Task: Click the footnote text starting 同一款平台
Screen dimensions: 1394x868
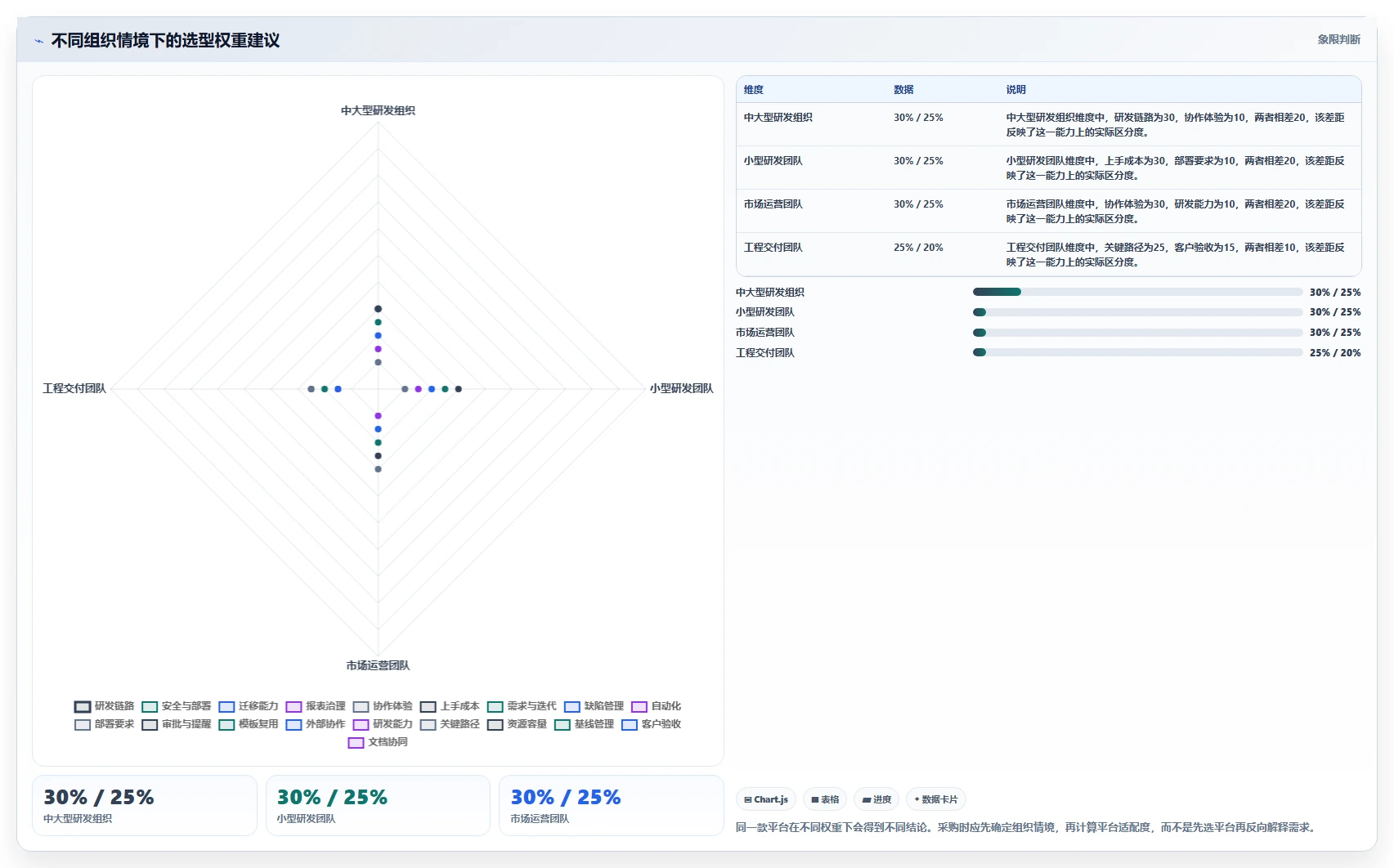Action: [1028, 827]
